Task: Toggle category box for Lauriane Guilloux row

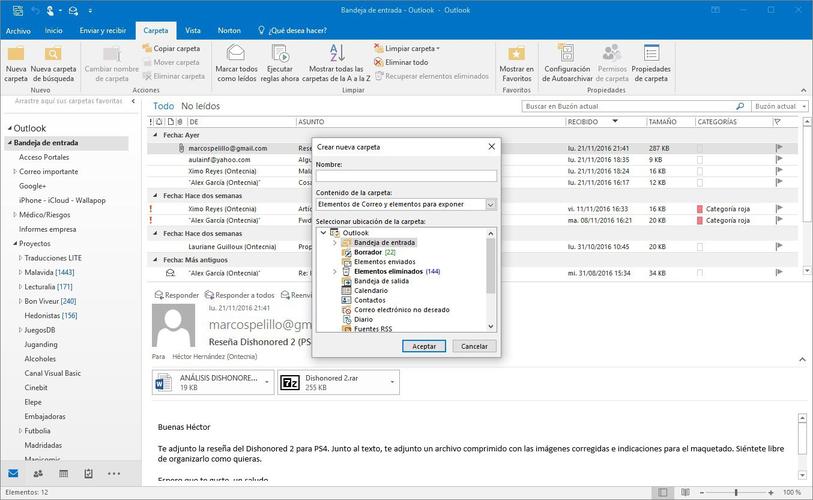Action: pyautogui.click(x=699, y=247)
